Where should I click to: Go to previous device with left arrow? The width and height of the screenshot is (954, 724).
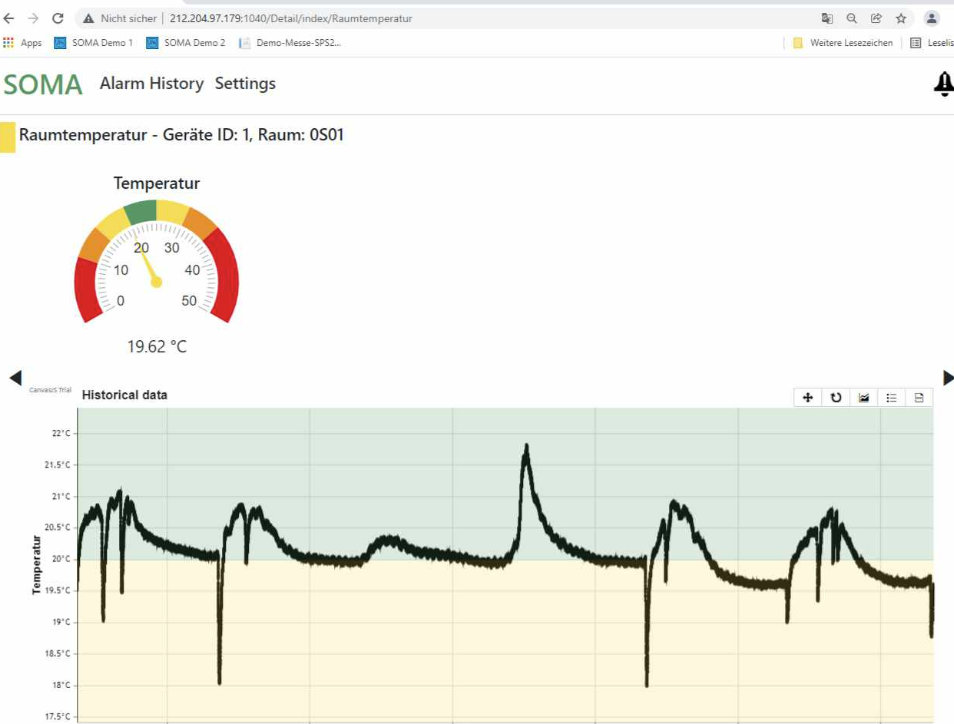(16, 378)
